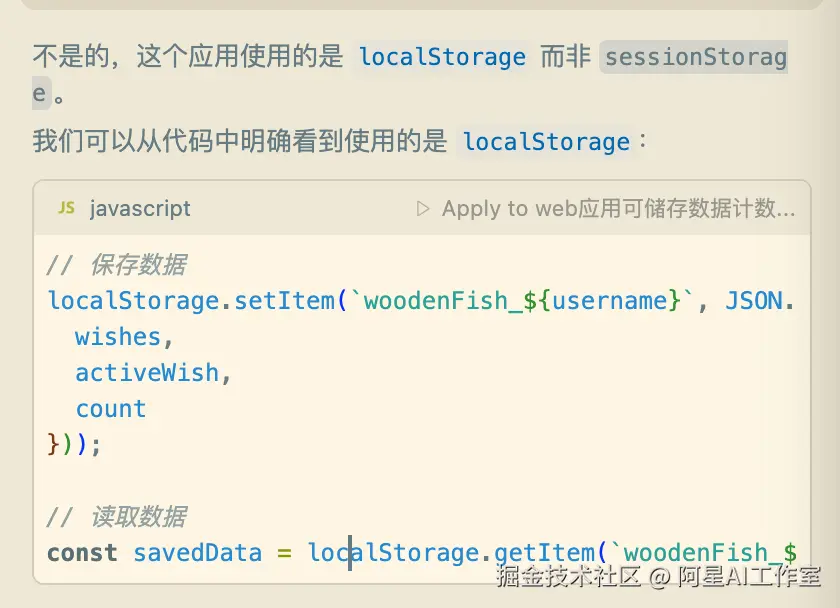Click localStorage inline code in first sentence
840x608 pixels.
pos(442,57)
